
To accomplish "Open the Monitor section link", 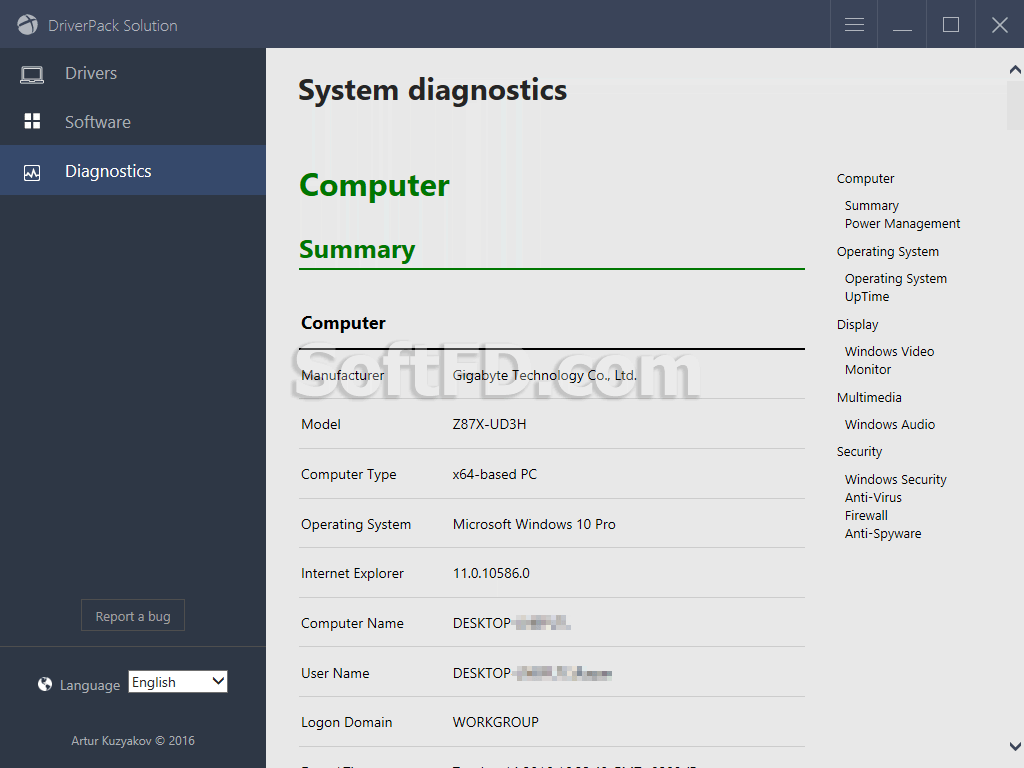I will tap(867, 370).
